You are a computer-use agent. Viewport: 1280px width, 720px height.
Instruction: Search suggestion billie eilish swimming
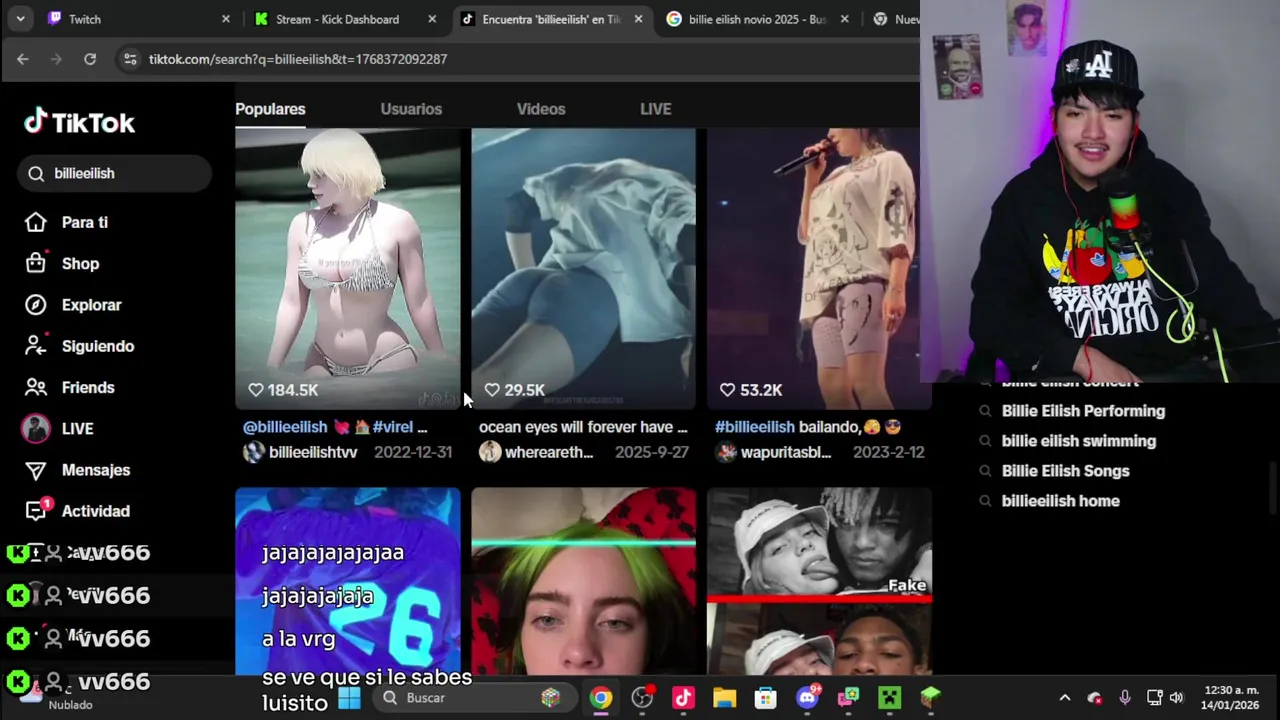tap(1079, 441)
